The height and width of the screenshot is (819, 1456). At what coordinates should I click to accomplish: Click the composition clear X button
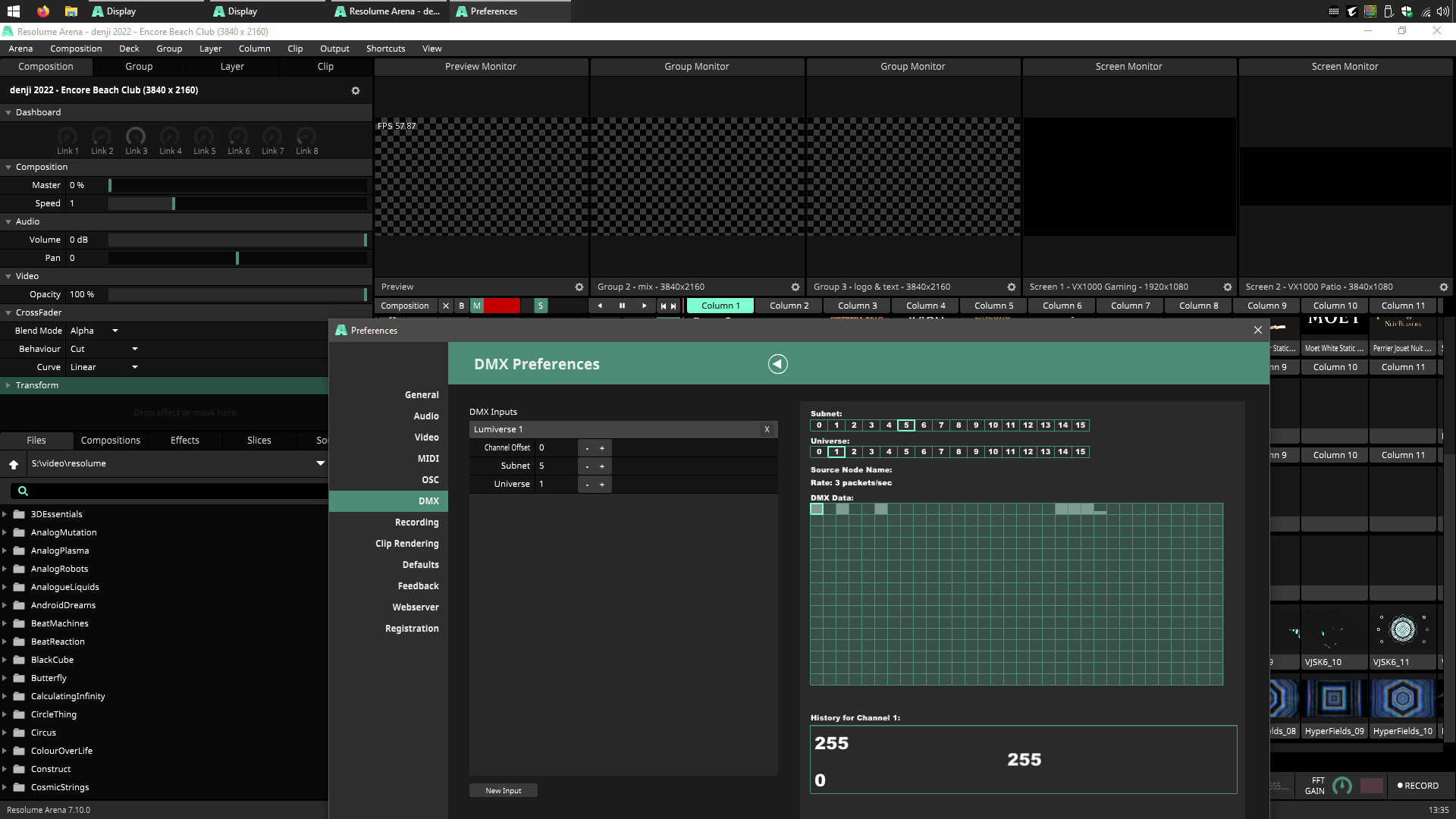pos(446,306)
